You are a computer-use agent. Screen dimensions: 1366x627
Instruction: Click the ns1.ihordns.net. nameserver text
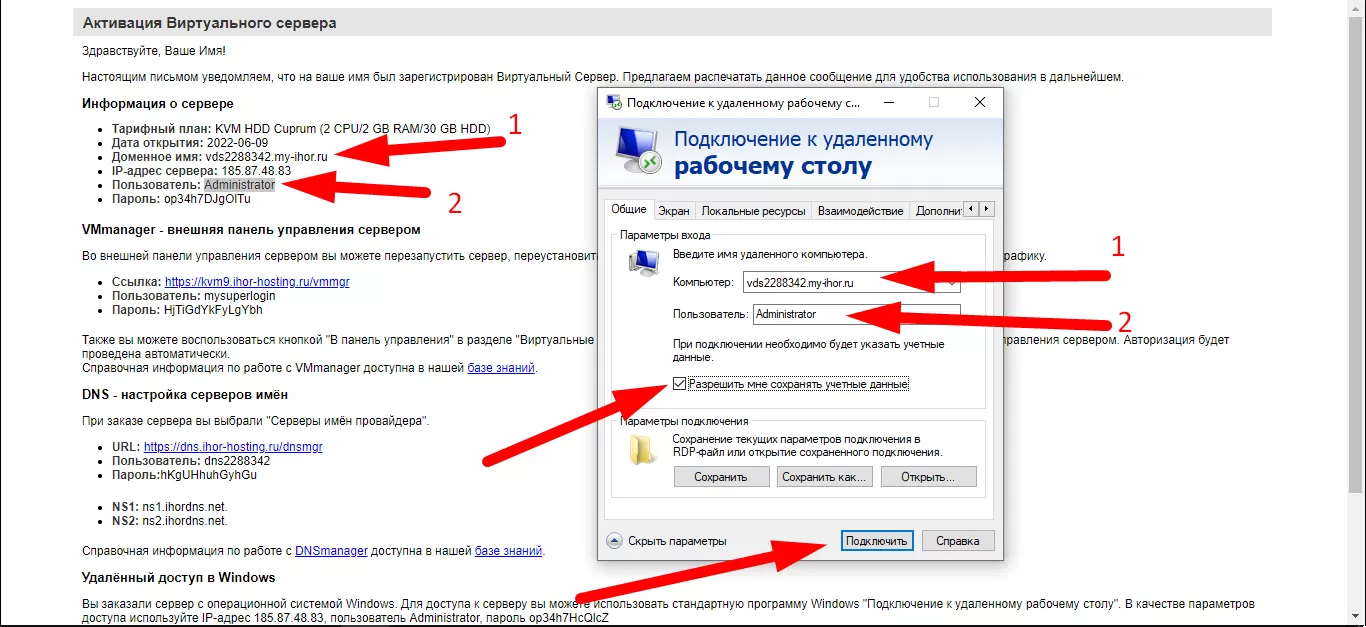pos(185,506)
